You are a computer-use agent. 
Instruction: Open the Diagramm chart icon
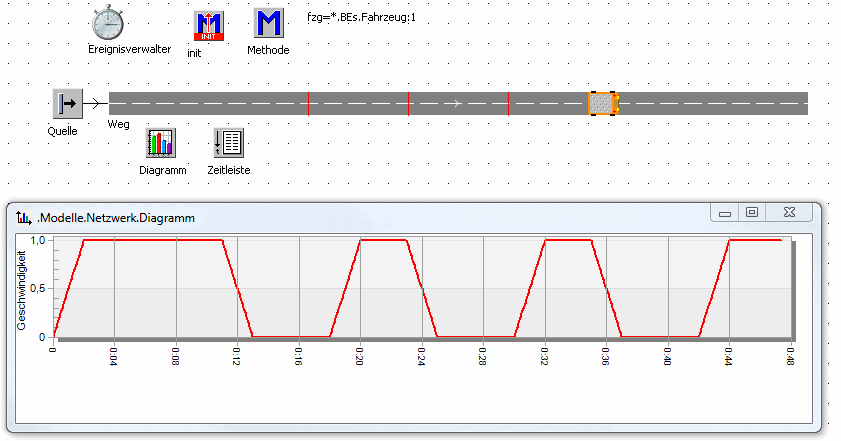[x=161, y=143]
